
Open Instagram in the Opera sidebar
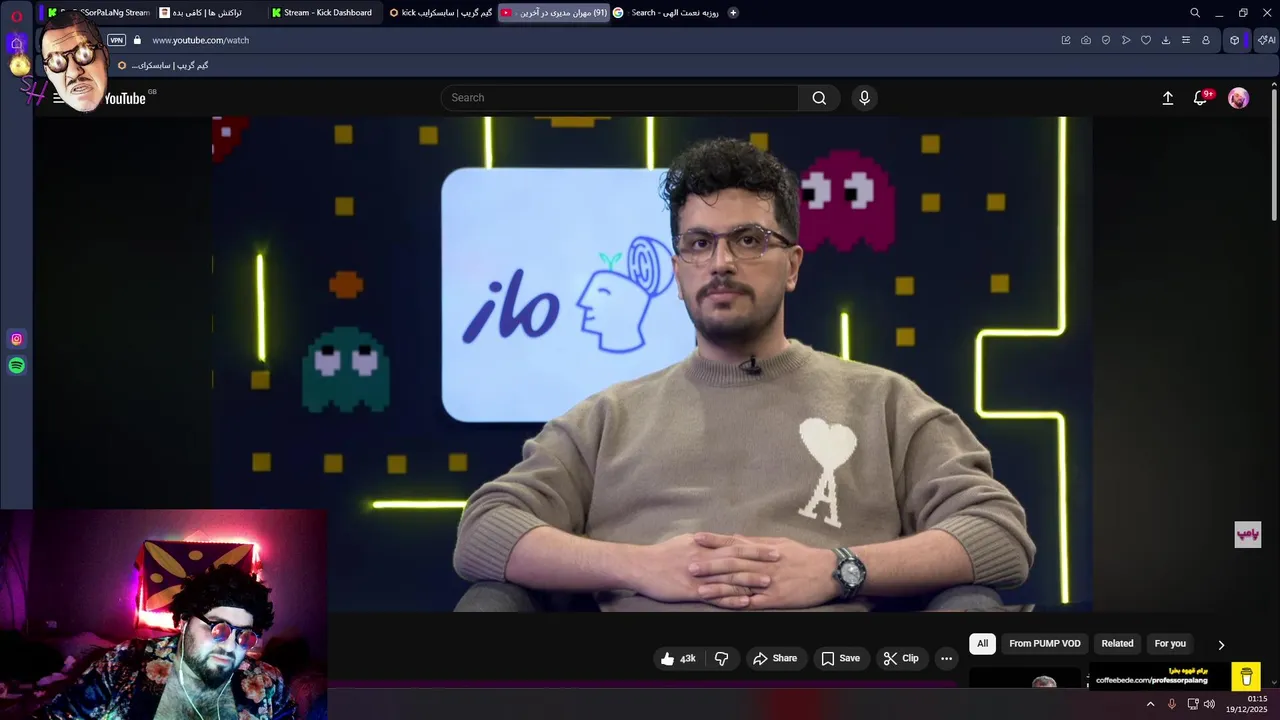[16, 339]
